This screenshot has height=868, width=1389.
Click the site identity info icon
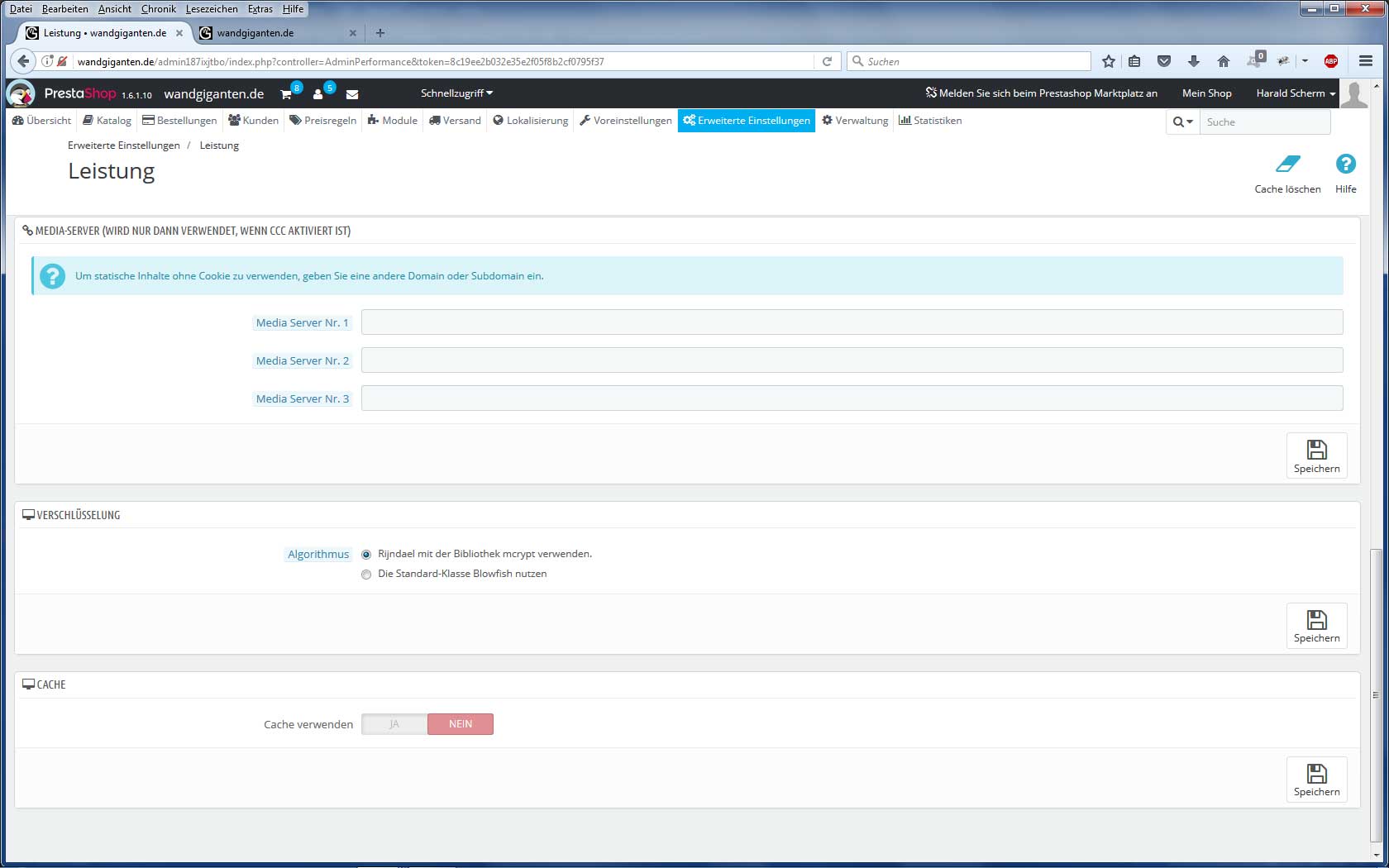(x=47, y=61)
